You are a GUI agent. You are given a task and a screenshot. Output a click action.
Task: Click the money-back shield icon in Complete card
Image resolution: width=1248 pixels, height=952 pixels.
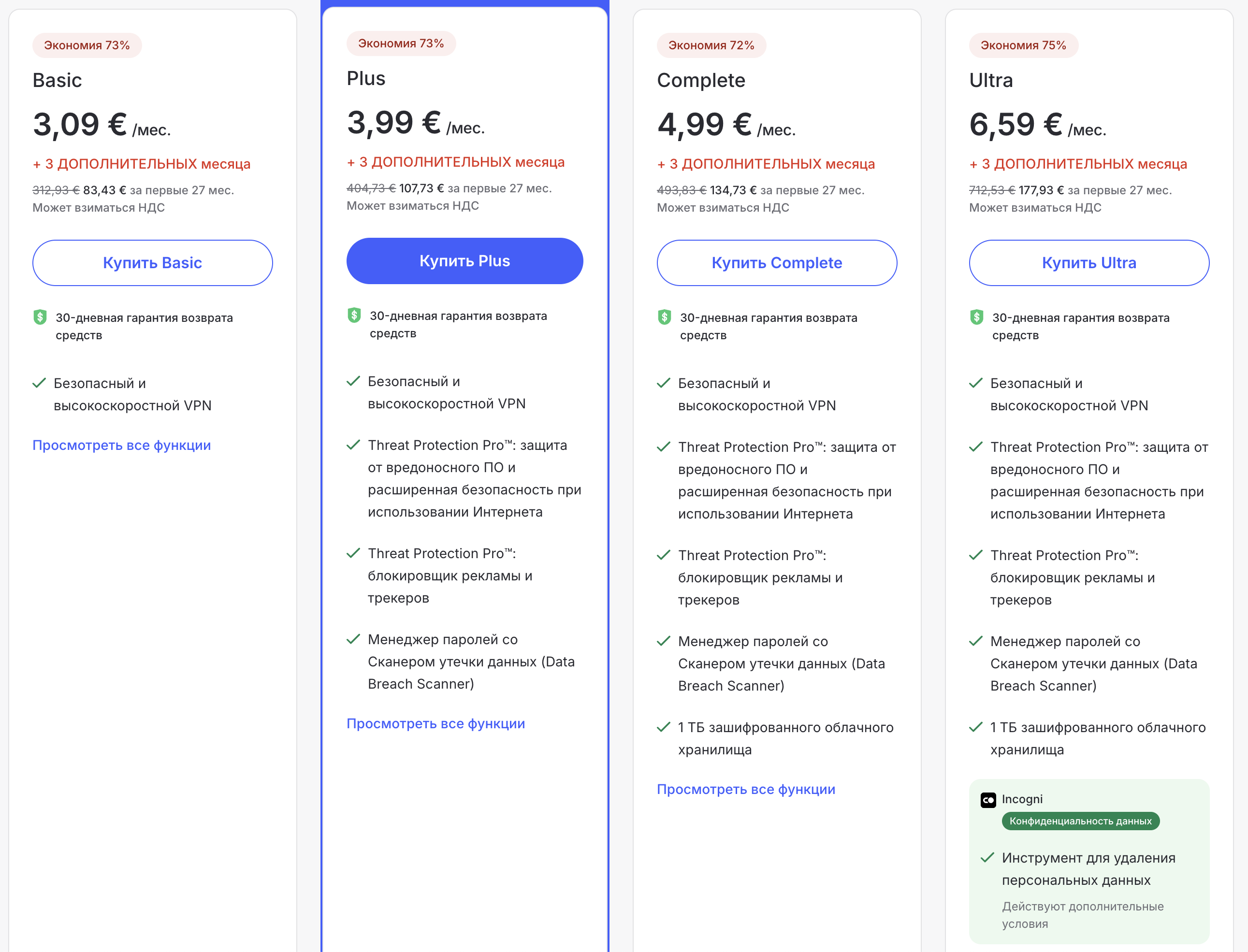point(664,317)
